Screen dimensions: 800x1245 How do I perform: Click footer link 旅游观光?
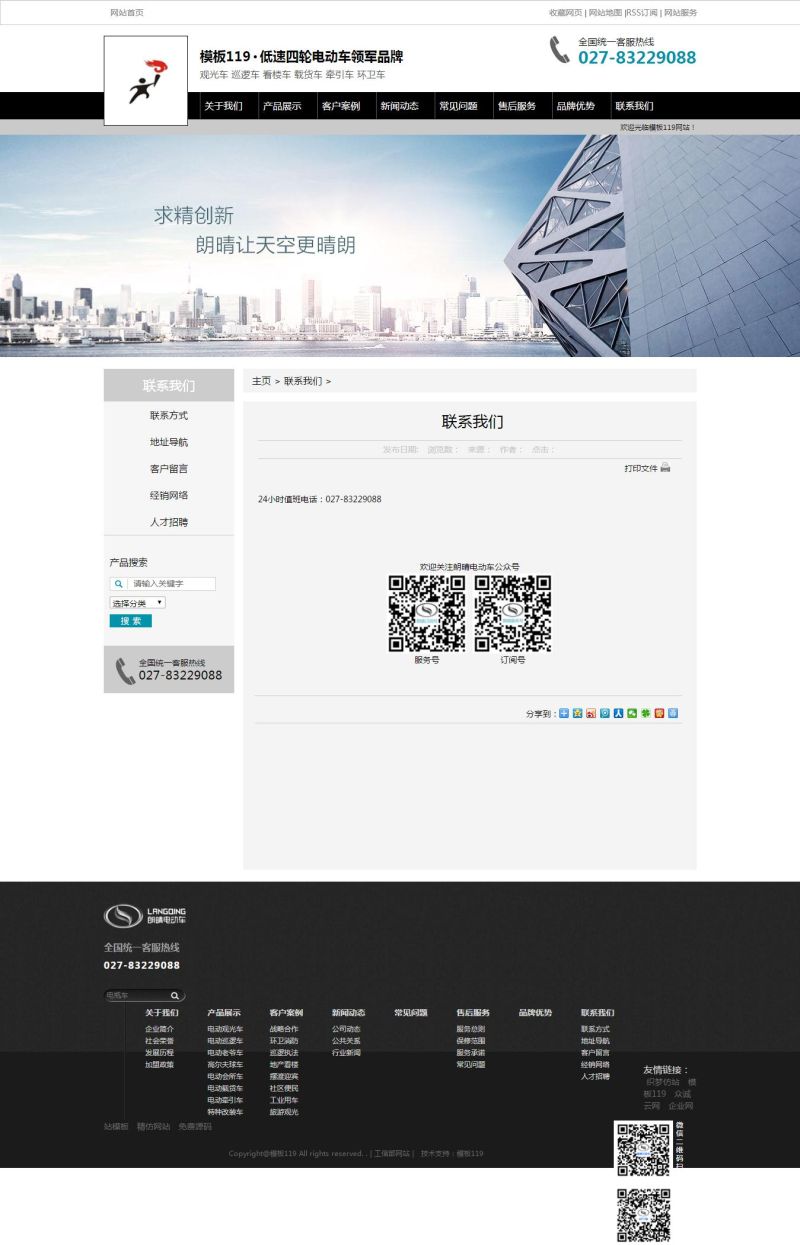[284, 1111]
